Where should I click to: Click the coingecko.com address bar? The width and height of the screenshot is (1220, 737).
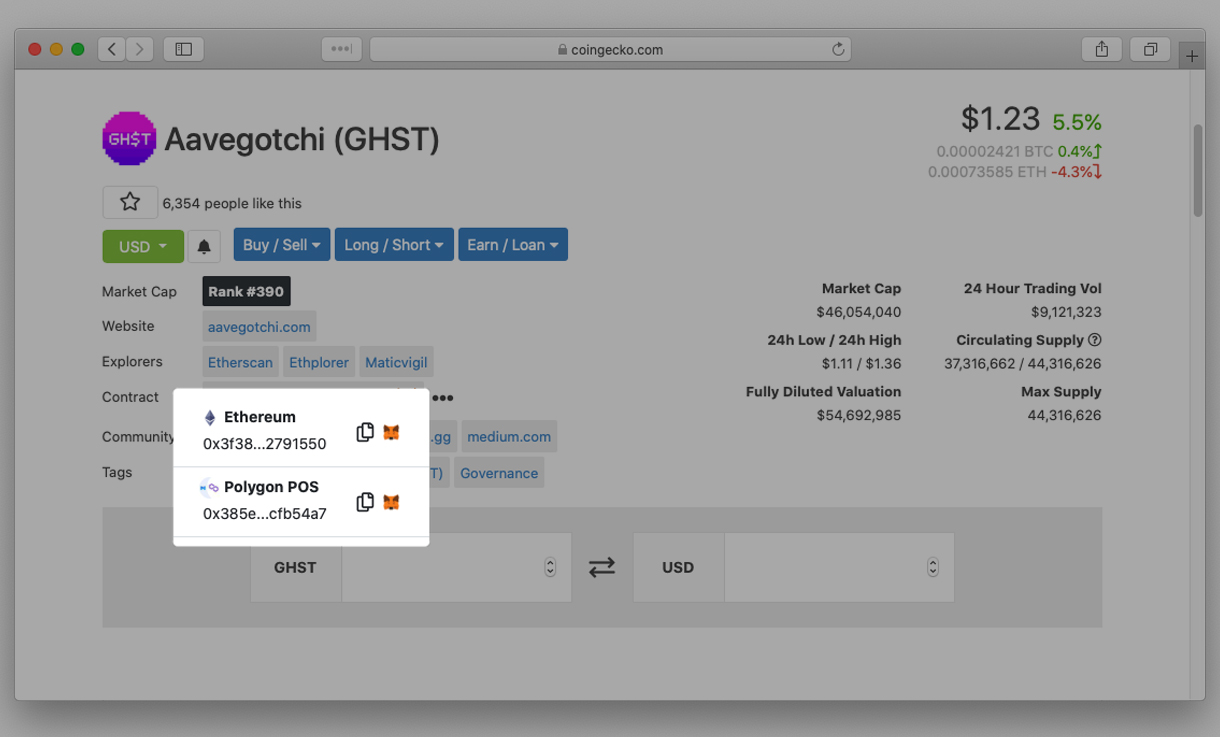610,49
